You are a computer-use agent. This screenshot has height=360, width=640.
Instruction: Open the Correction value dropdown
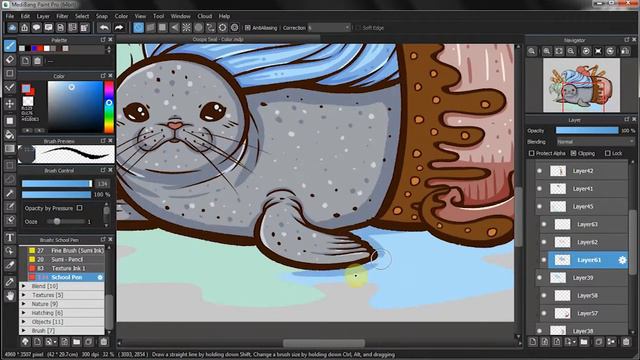329,28
